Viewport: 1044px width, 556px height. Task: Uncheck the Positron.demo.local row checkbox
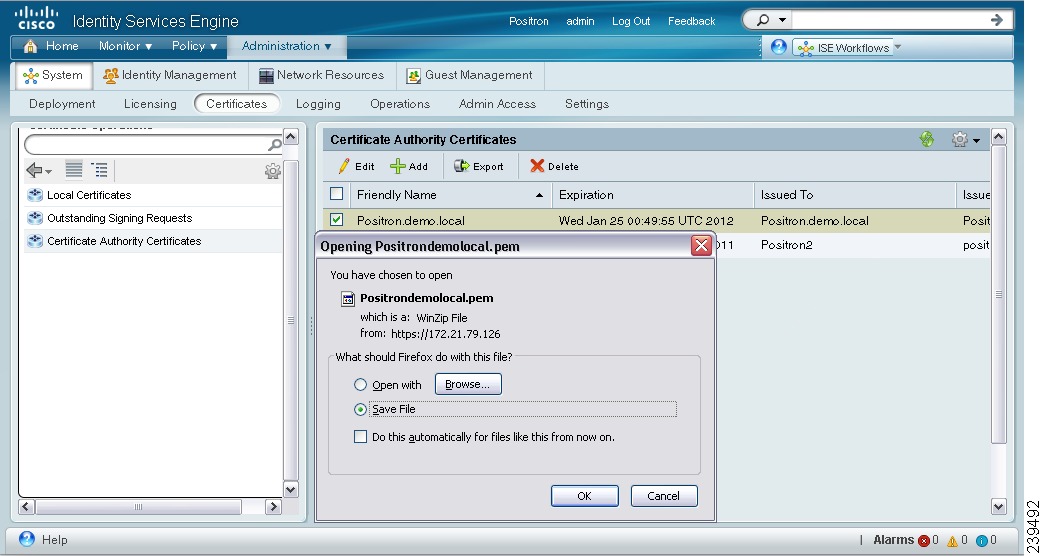pos(336,219)
